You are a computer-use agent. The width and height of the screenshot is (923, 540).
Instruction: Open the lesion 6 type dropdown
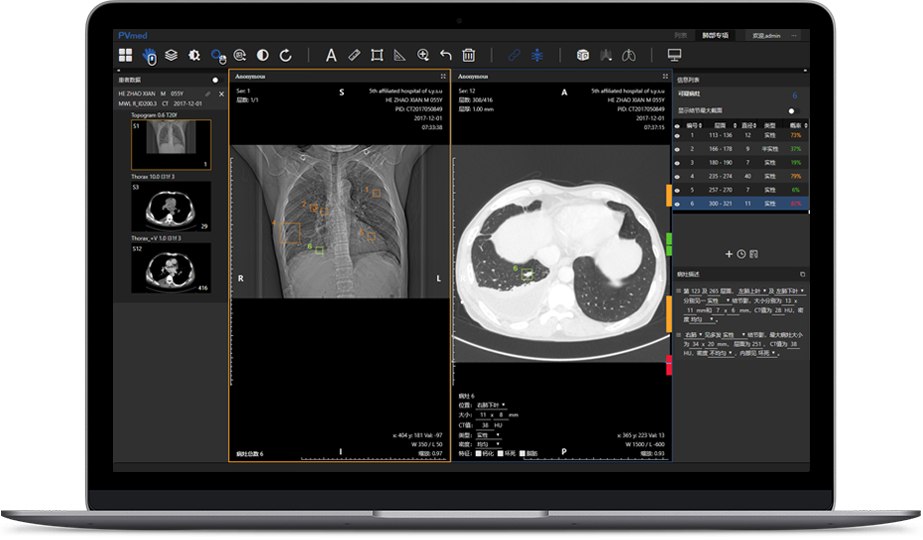(x=488, y=435)
